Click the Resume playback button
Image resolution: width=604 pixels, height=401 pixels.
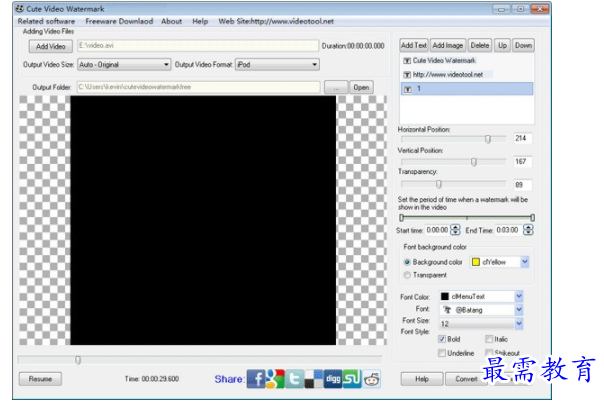pyautogui.click(x=40, y=379)
